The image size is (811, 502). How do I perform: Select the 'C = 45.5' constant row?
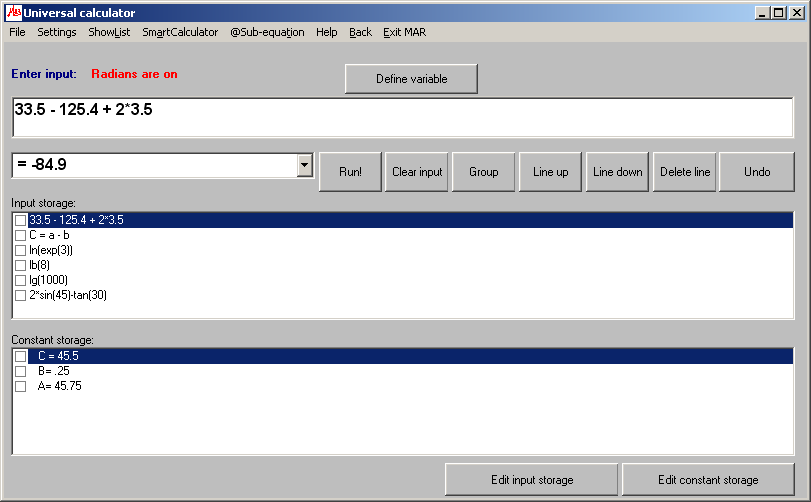(410, 356)
